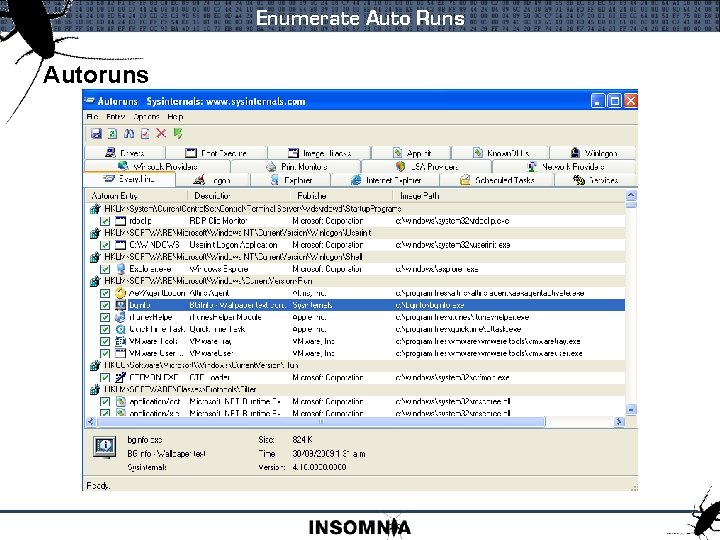Click registry icon of Terminal Server StartupPrograms key

point(95,209)
